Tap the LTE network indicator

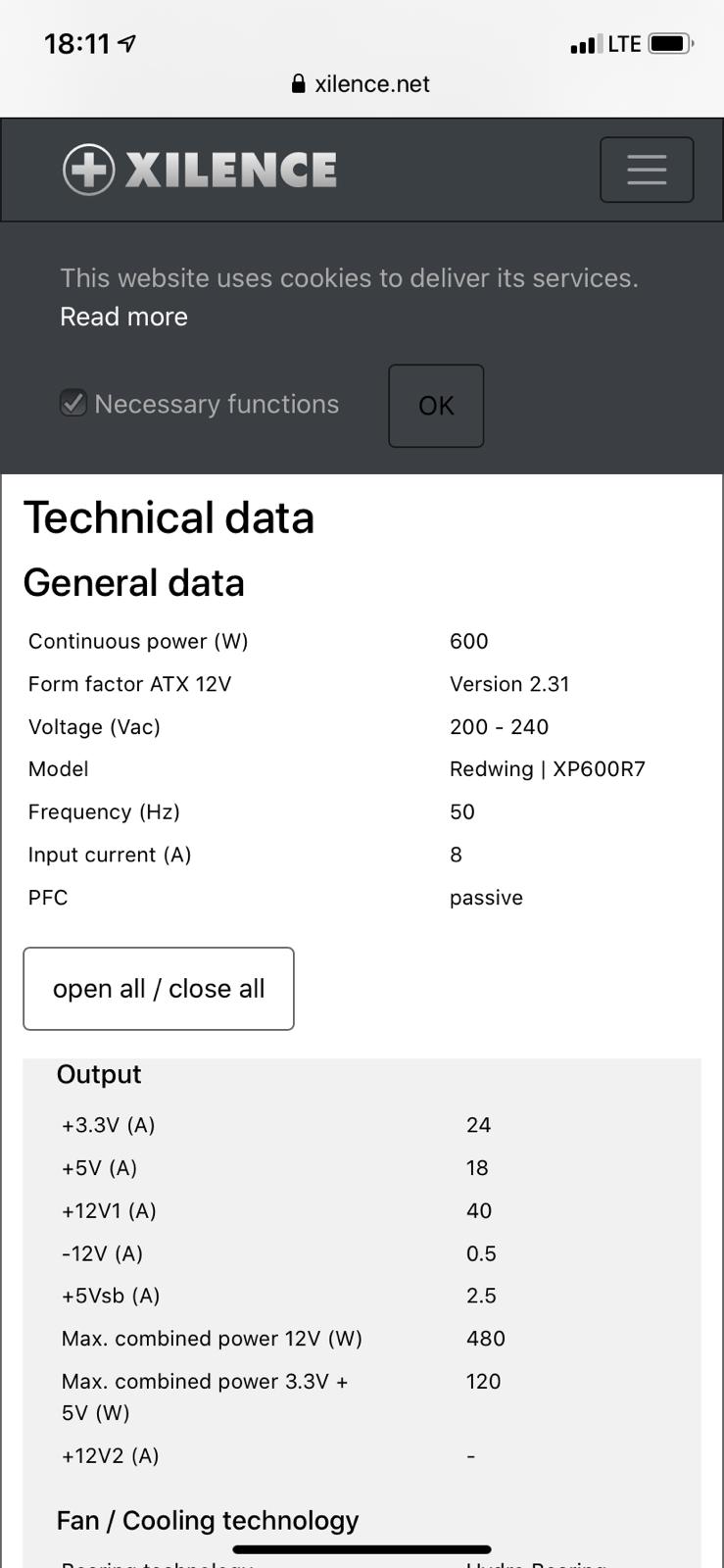(624, 44)
